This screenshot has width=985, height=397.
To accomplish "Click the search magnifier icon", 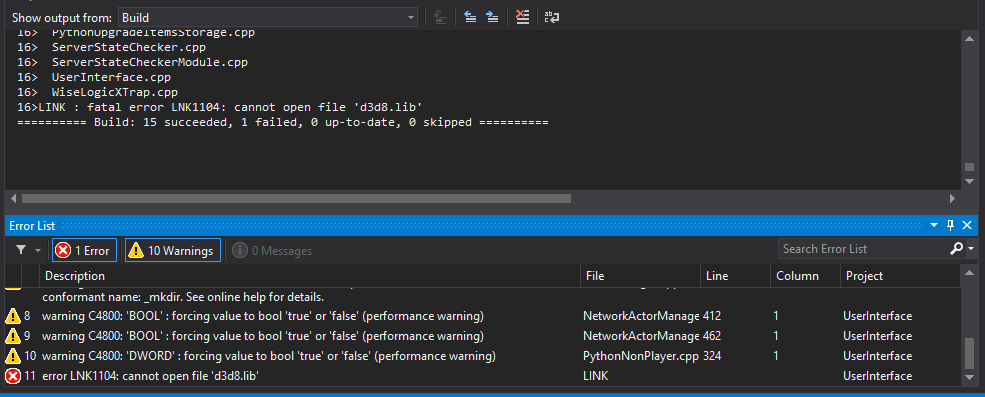I will click(x=956, y=249).
